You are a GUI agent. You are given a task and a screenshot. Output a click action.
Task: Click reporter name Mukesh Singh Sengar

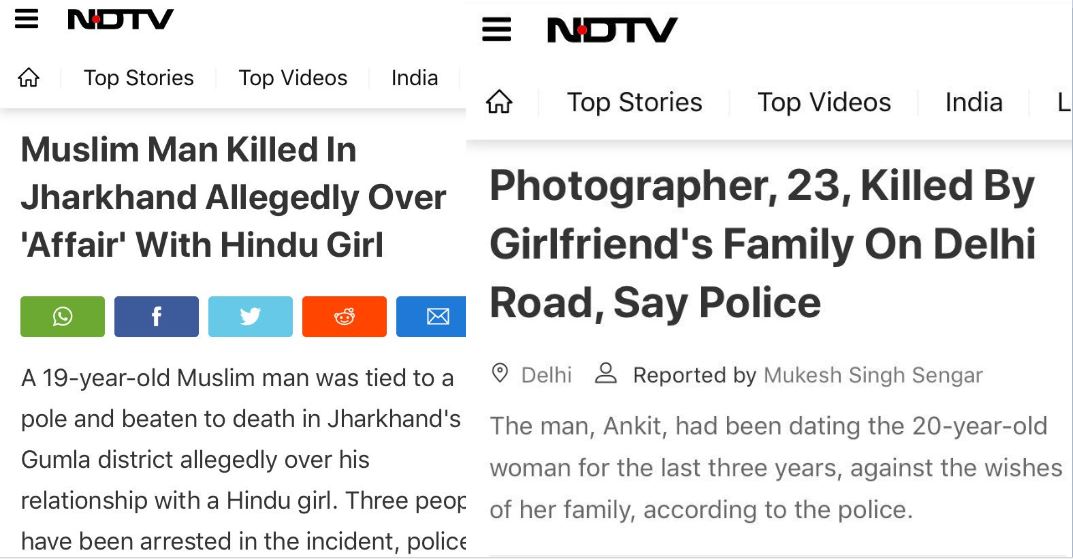click(x=873, y=375)
